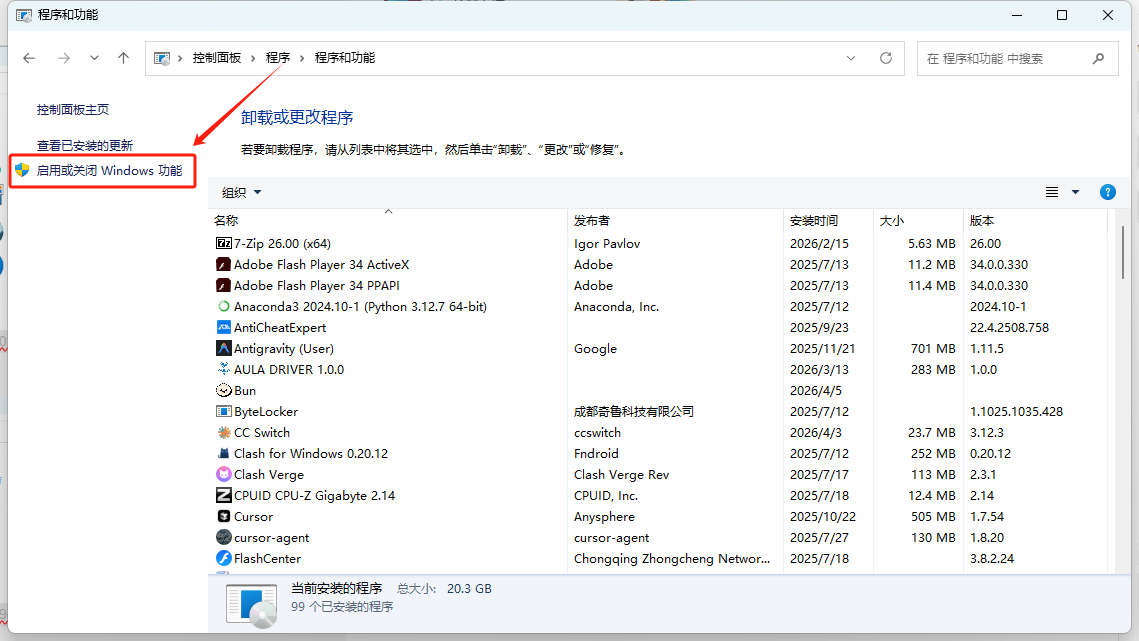Click publisher Chongqing Zhongcheng Networ...
Viewport: 1139px width, 641px height.
(672, 558)
